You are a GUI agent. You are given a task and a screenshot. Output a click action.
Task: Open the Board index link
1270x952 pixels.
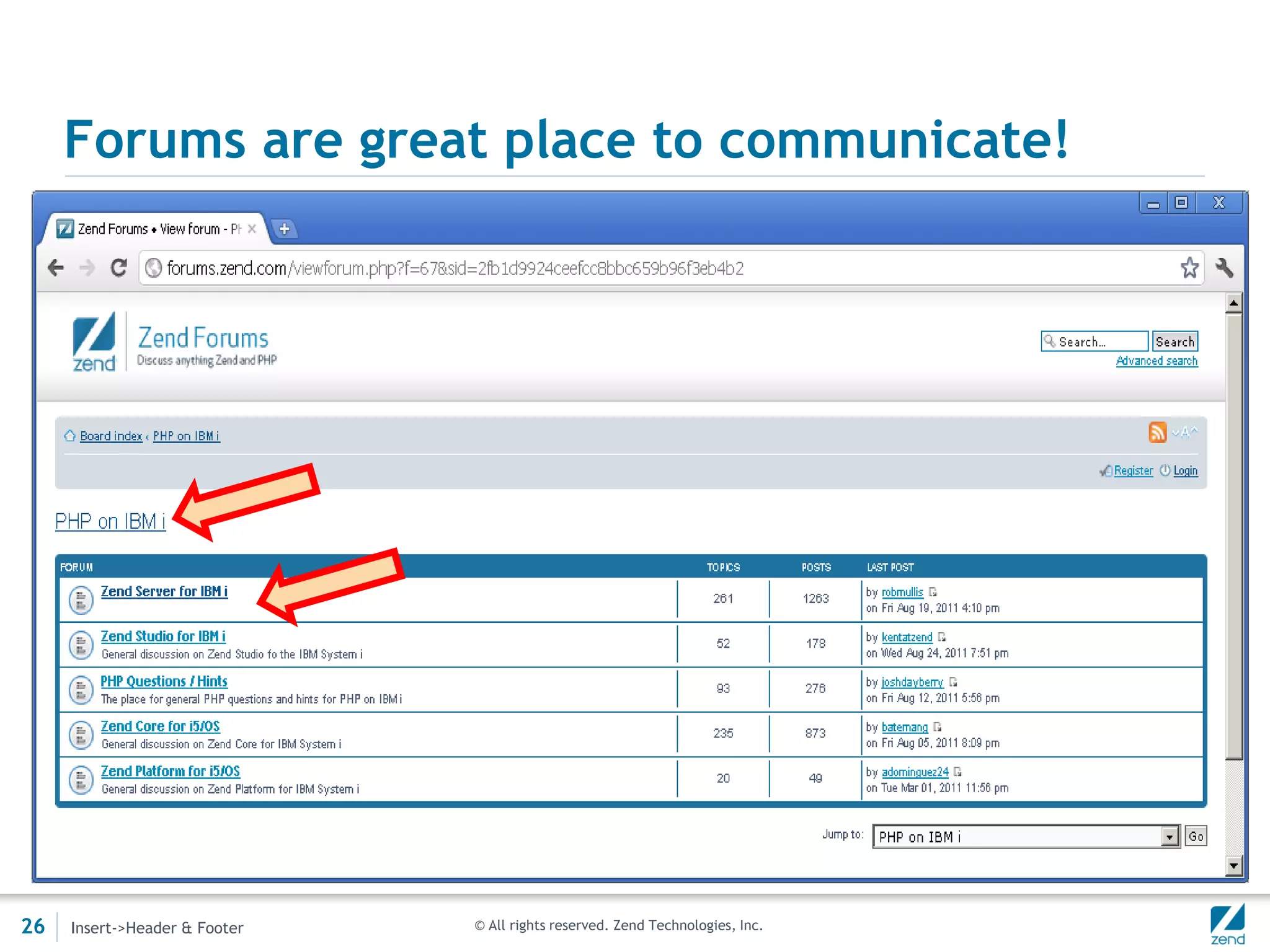click(111, 436)
